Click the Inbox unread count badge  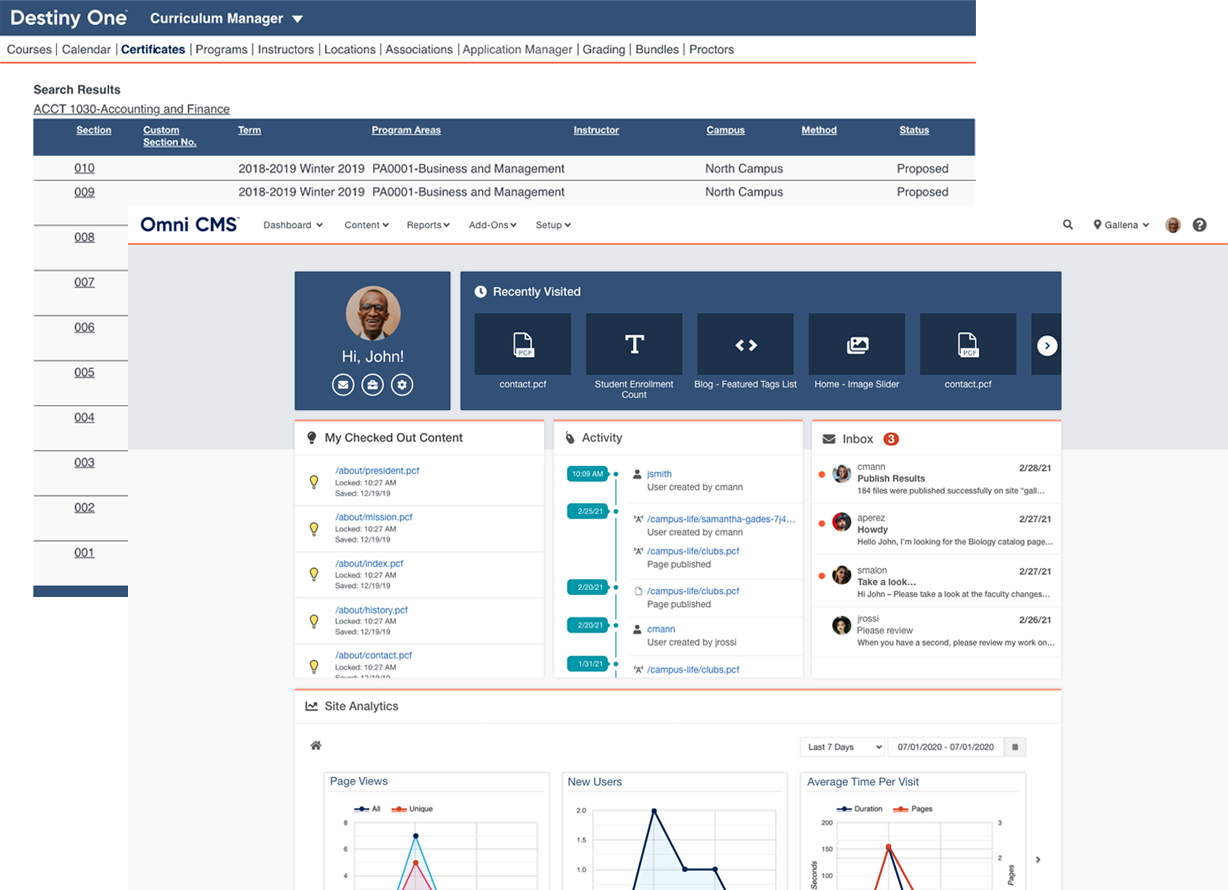coord(891,439)
